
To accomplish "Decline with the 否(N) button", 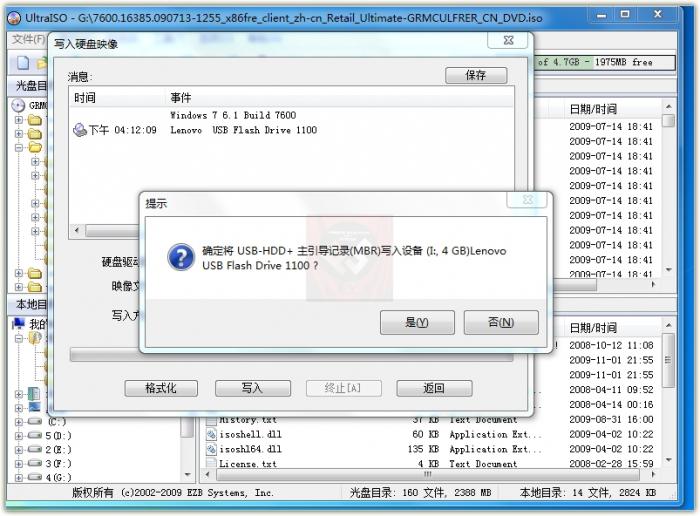I will [501, 322].
